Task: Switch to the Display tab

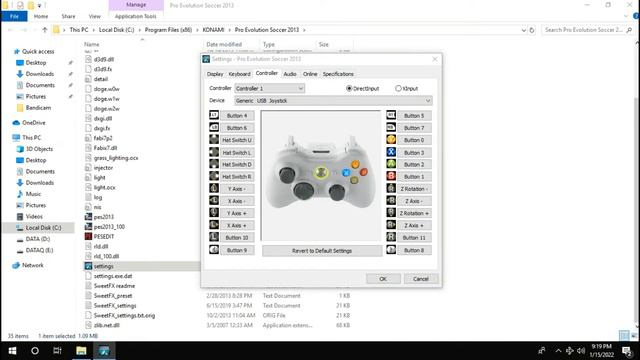Action: [215, 74]
